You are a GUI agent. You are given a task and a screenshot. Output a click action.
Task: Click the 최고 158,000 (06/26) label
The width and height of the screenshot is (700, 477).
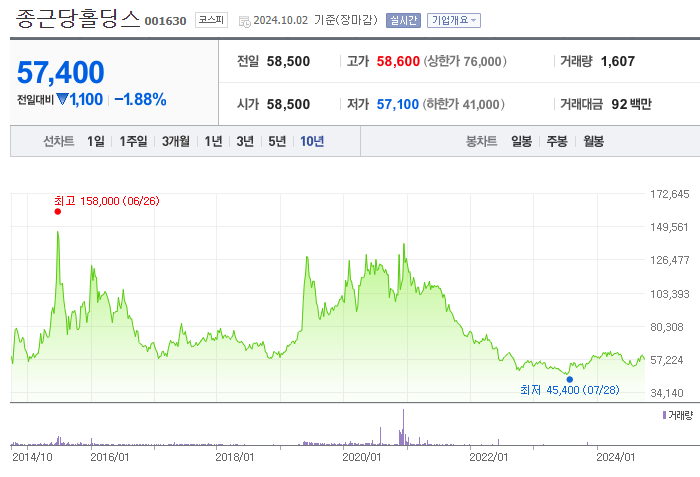coord(107,201)
